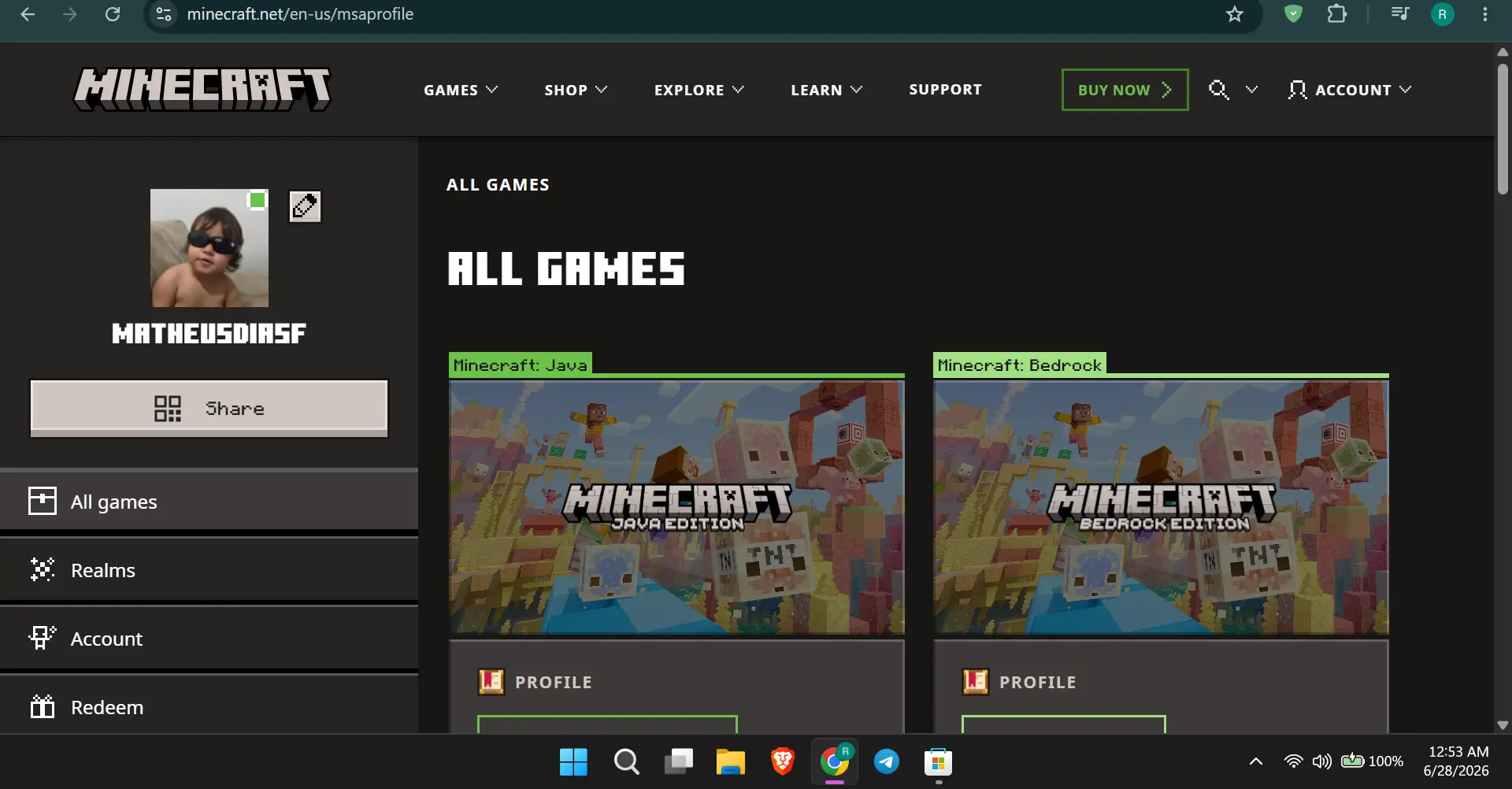
Task: Click the scrollbar up arrow
Action: click(x=1503, y=52)
